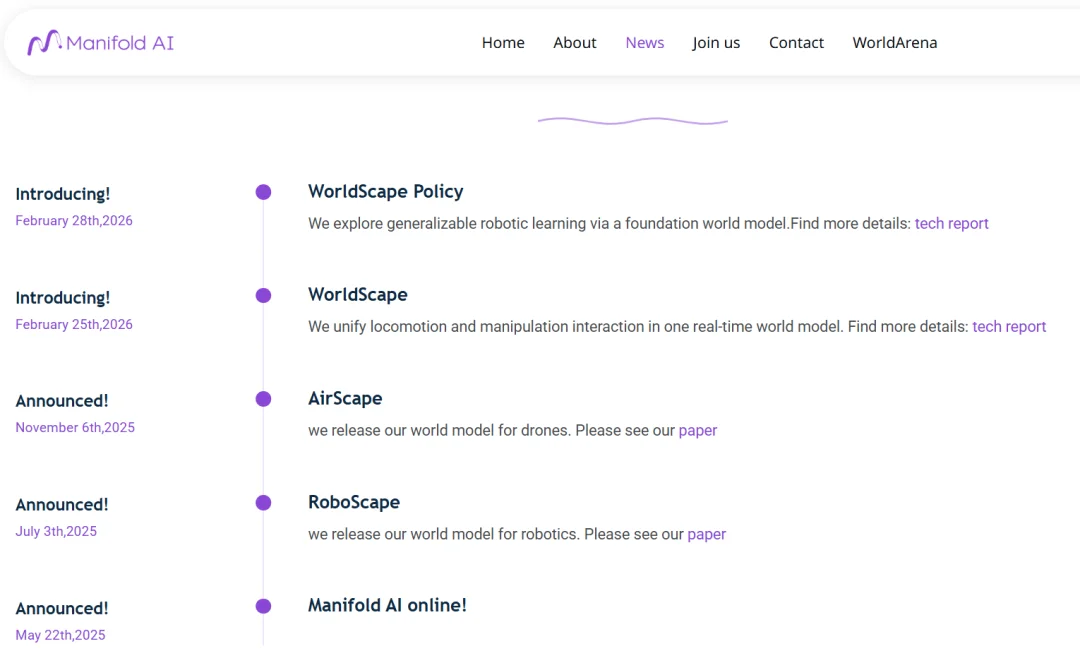
Task: Click the purple wave divider graphic
Action: 632,120
